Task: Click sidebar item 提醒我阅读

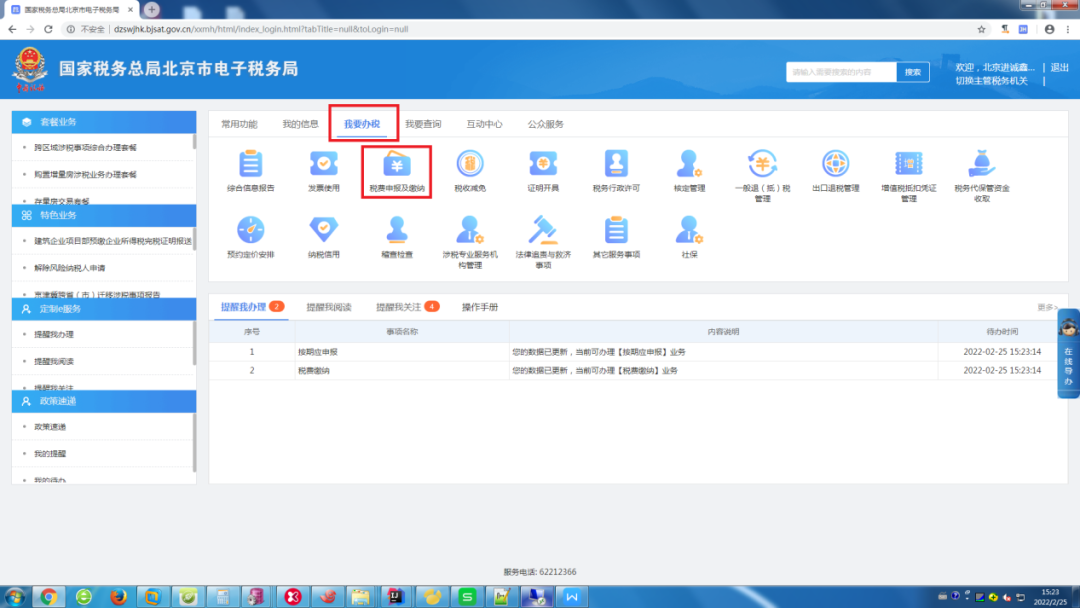Action: tap(54, 361)
